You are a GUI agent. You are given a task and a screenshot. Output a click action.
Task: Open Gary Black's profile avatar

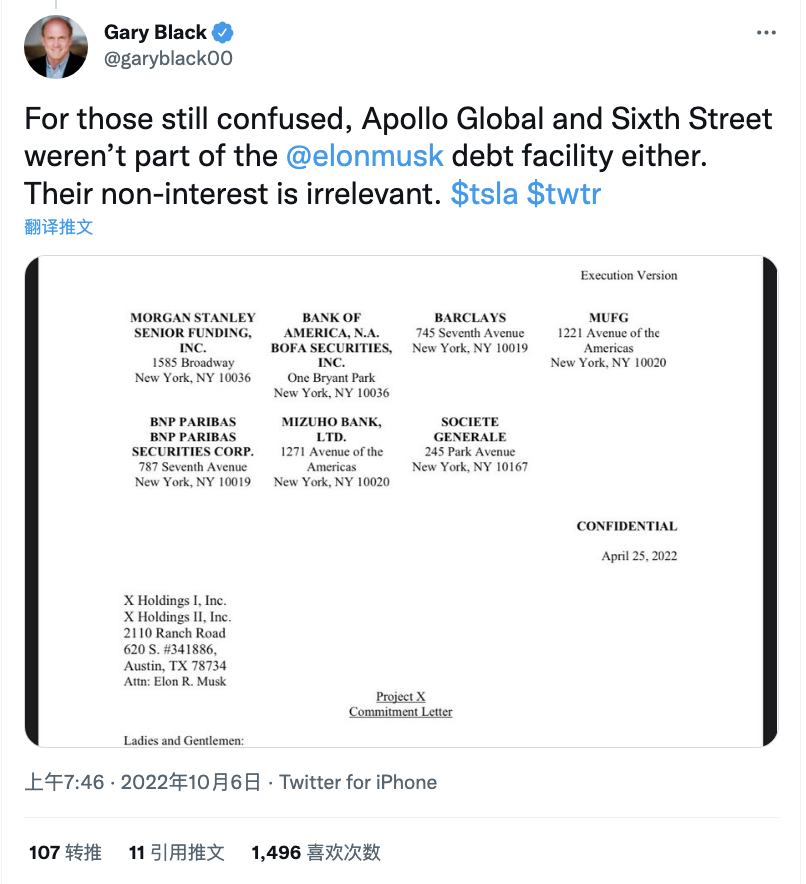pos(56,45)
